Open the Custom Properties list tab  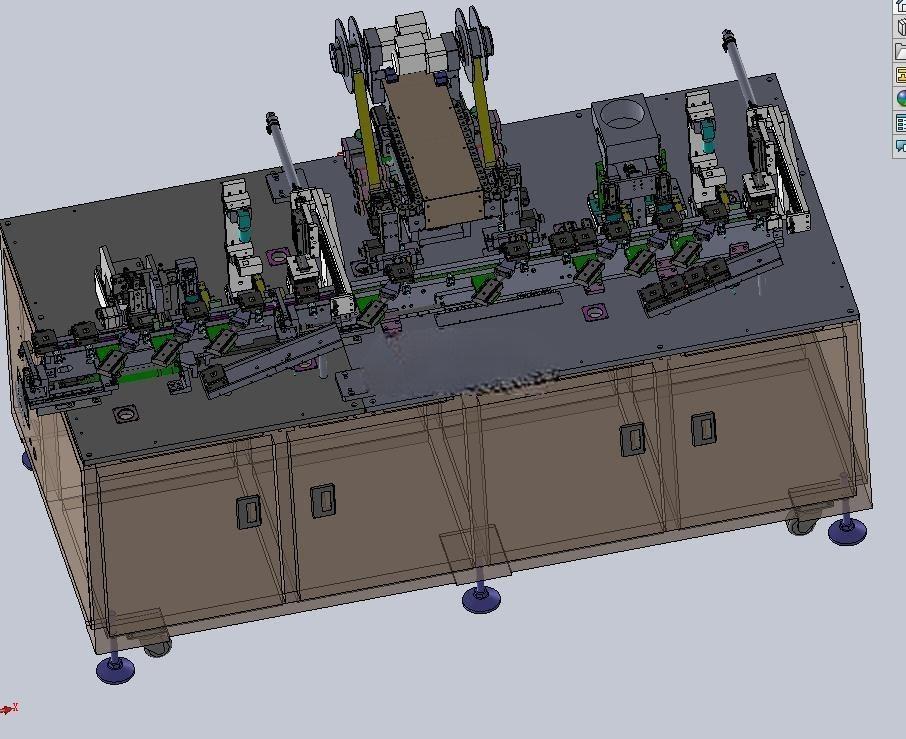[900, 122]
